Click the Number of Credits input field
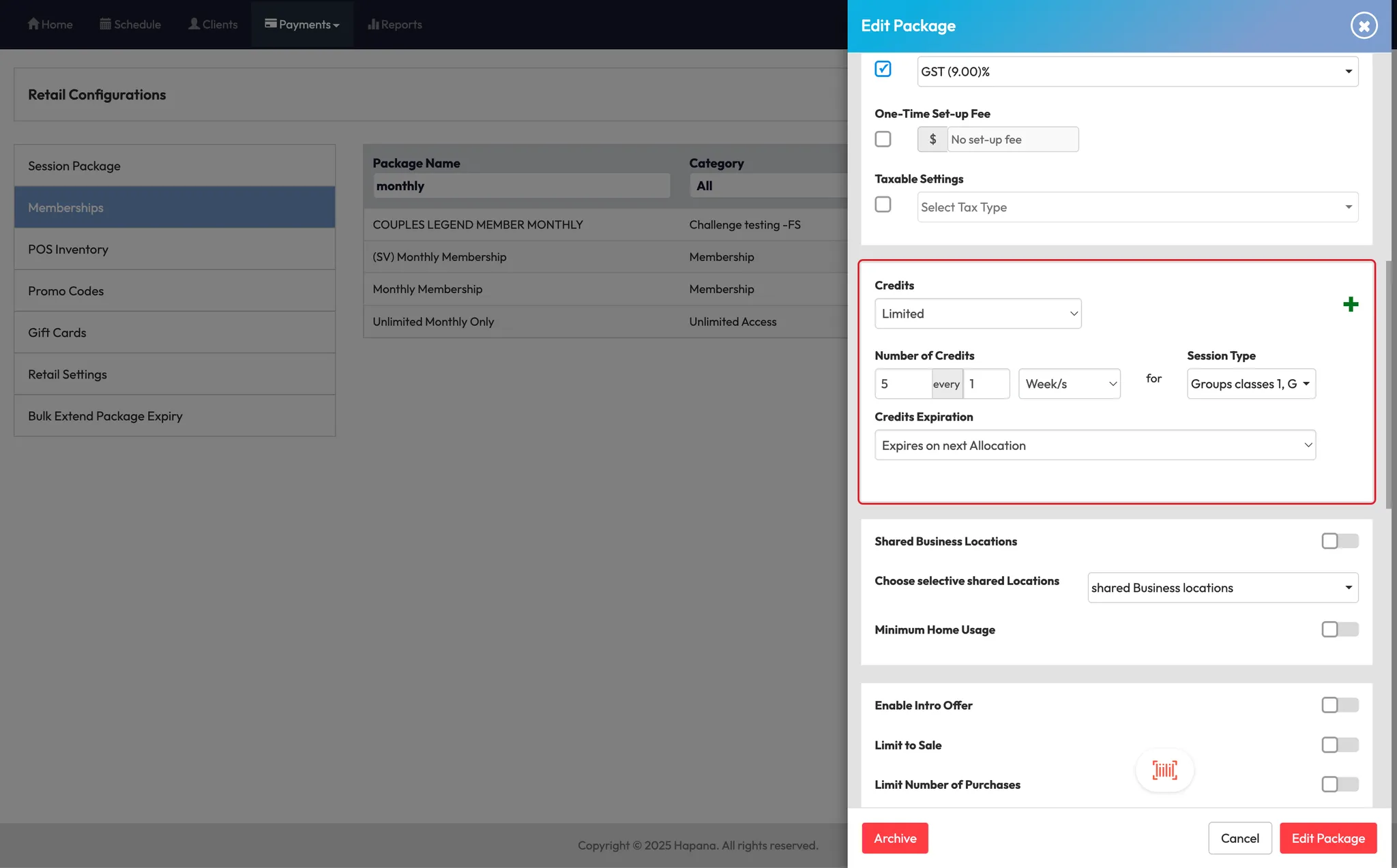This screenshot has height=868, width=1397. 902,384
